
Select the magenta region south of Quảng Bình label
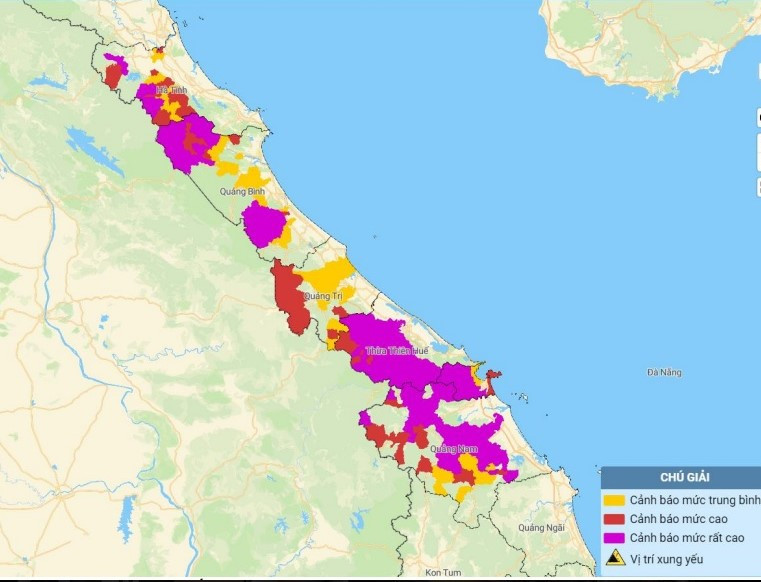[263, 224]
